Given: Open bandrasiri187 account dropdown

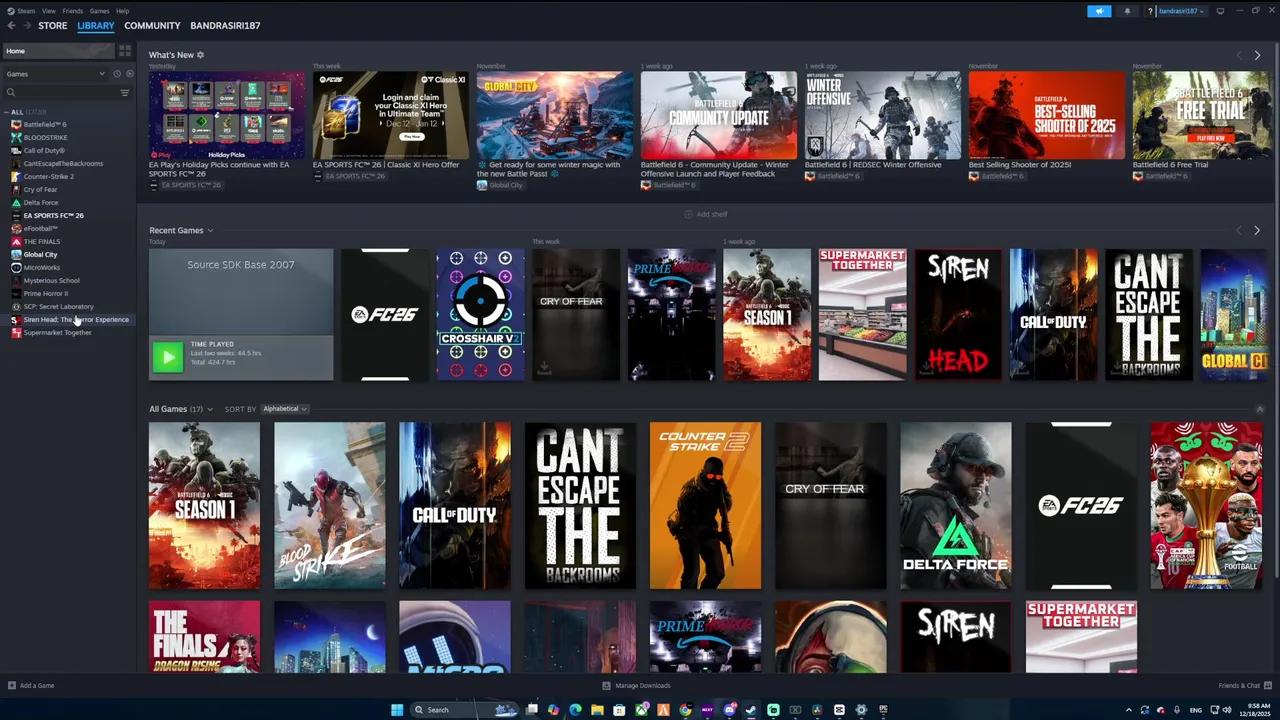Looking at the screenshot, I should [x=1182, y=11].
